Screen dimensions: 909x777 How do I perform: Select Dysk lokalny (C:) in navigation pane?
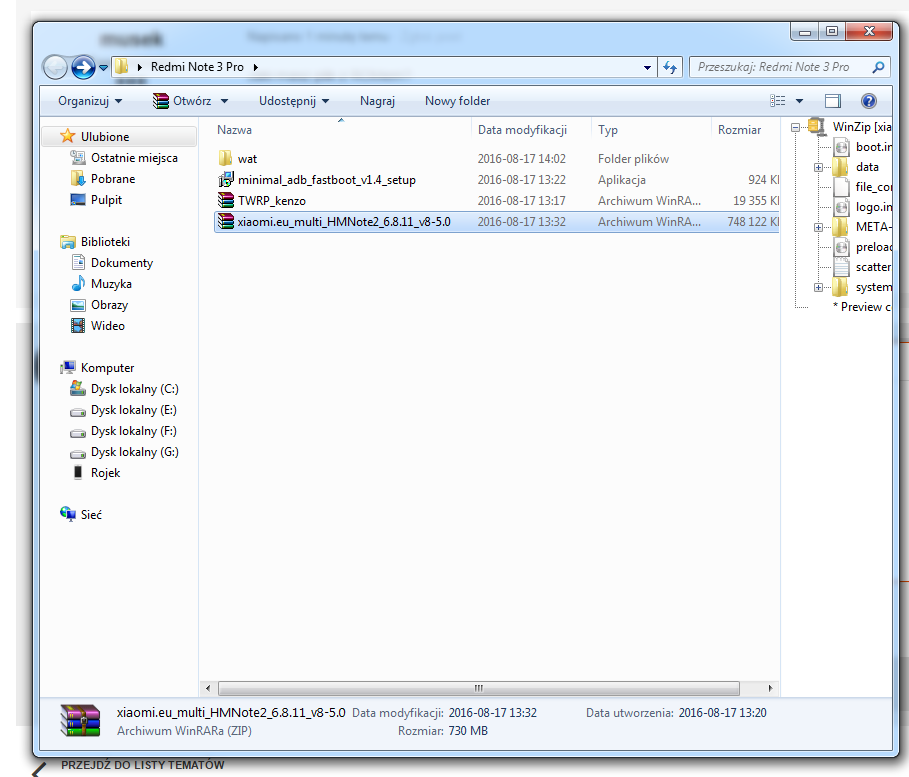click(x=134, y=389)
